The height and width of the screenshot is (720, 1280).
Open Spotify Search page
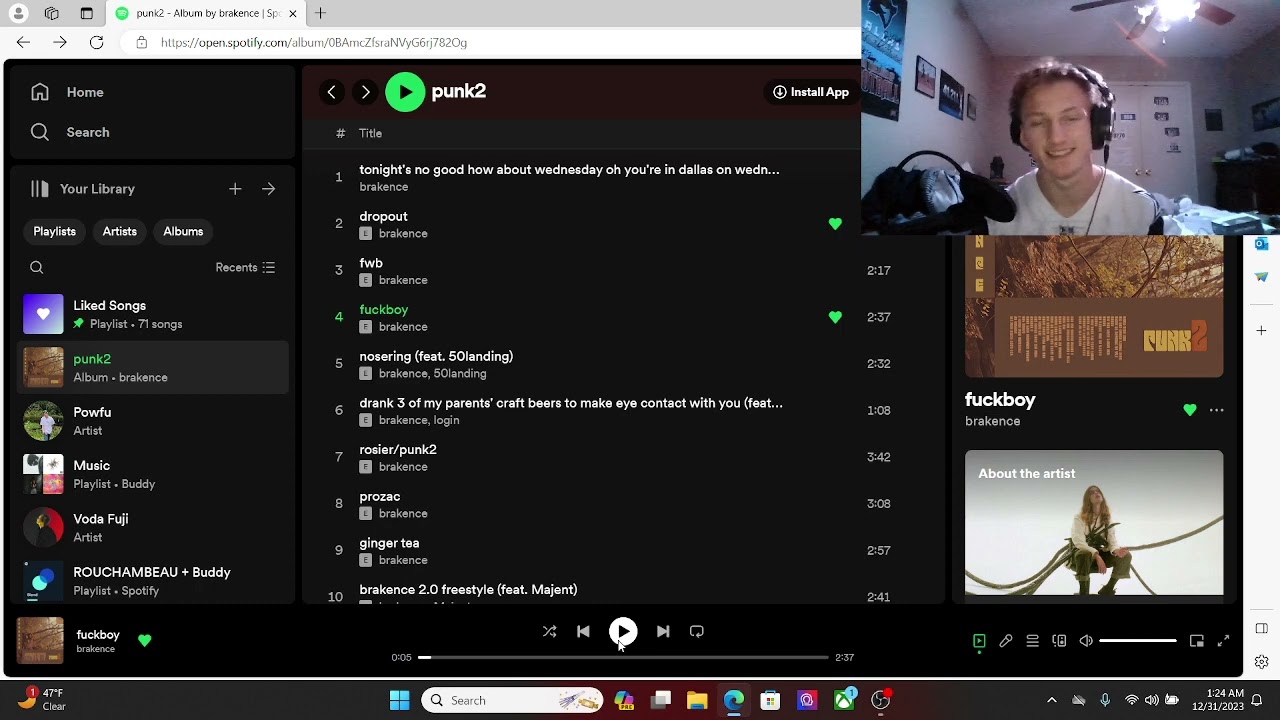(70, 132)
